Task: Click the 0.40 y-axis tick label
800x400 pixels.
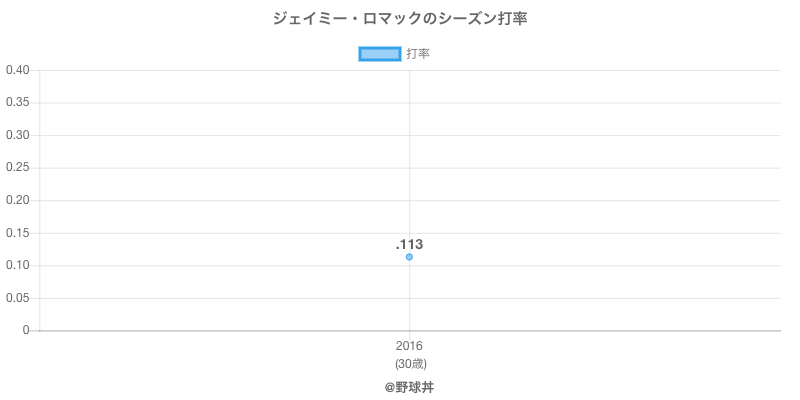Action: coord(18,70)
